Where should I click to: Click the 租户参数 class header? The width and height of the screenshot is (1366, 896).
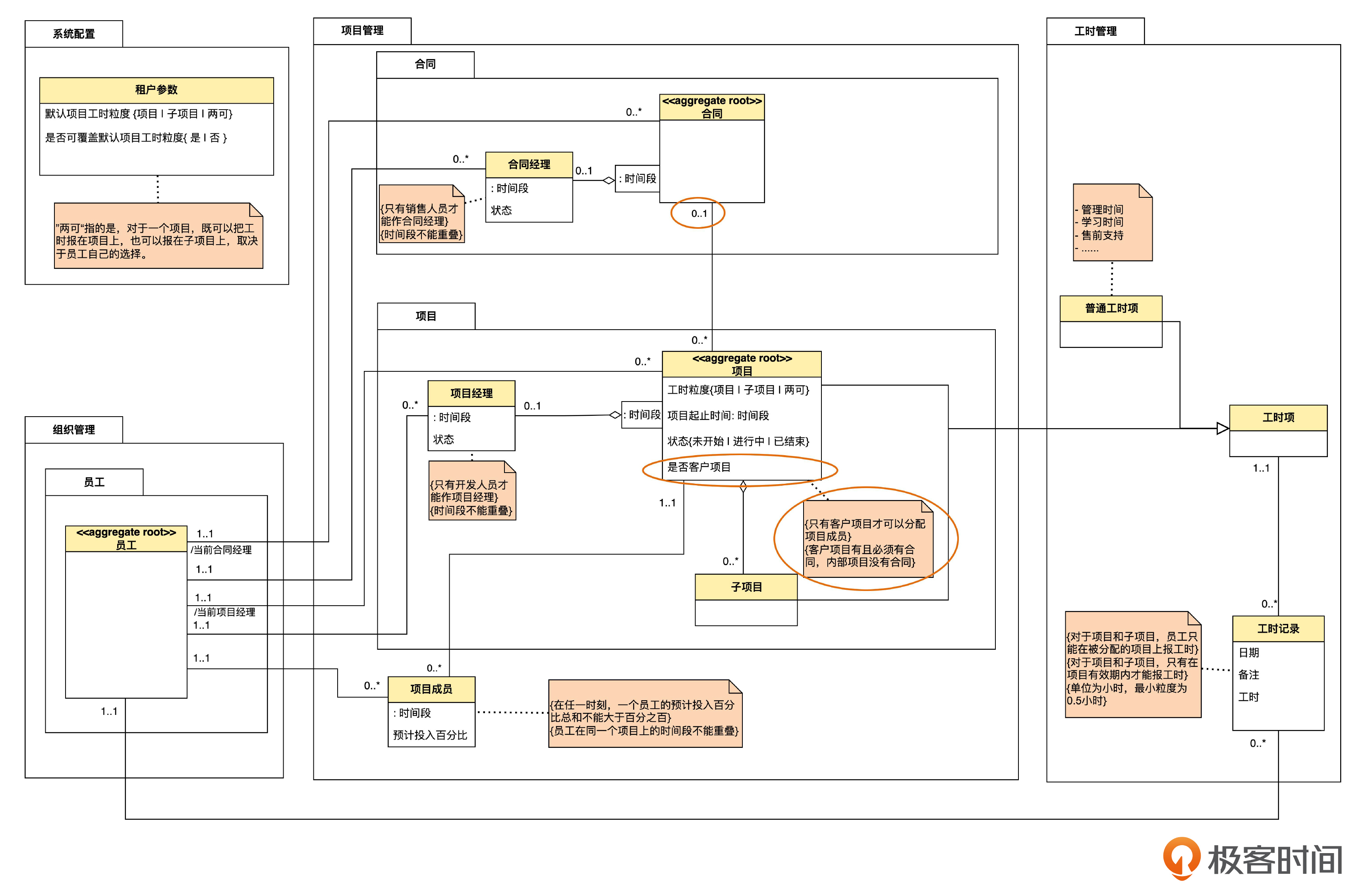point(156,90)
